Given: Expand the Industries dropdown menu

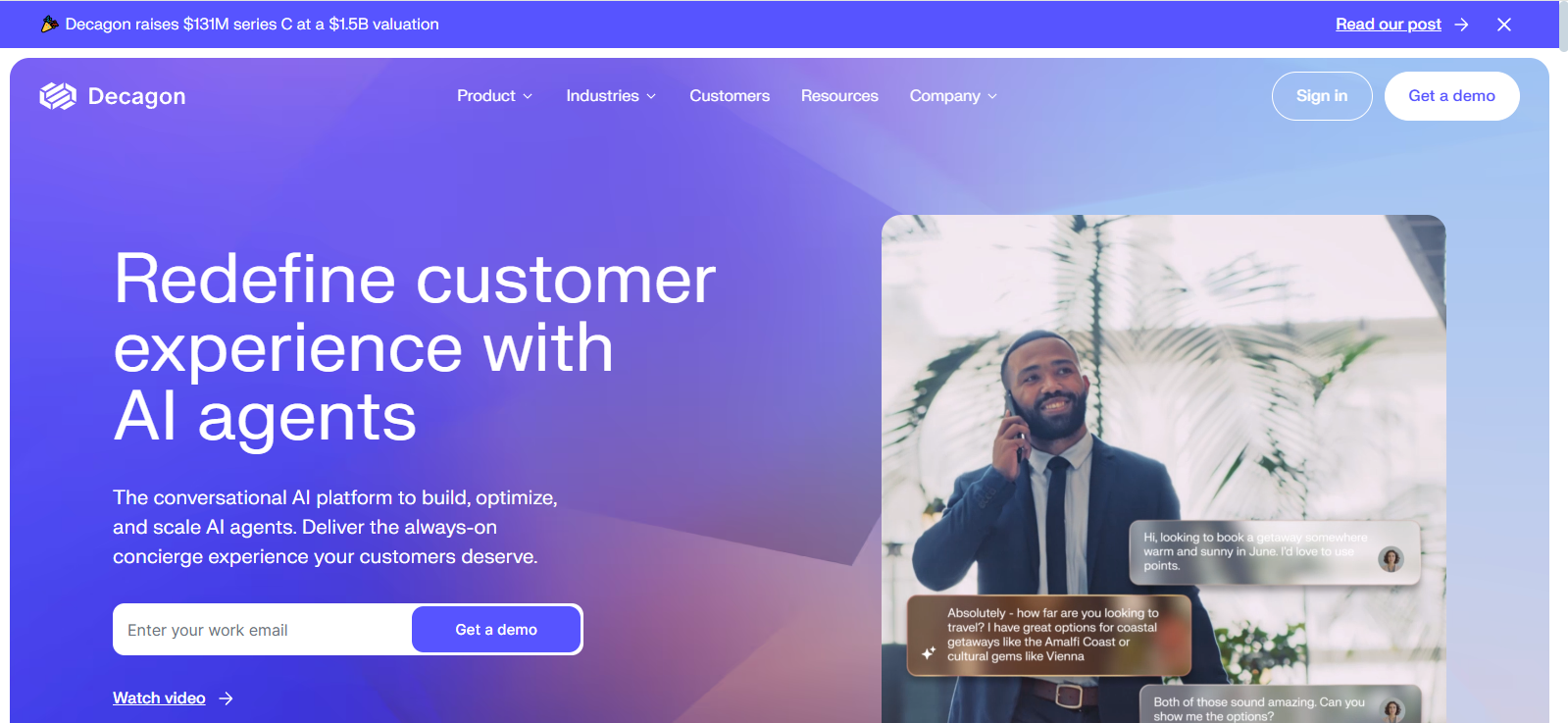Looking at the screenshot, I should 611,96.
